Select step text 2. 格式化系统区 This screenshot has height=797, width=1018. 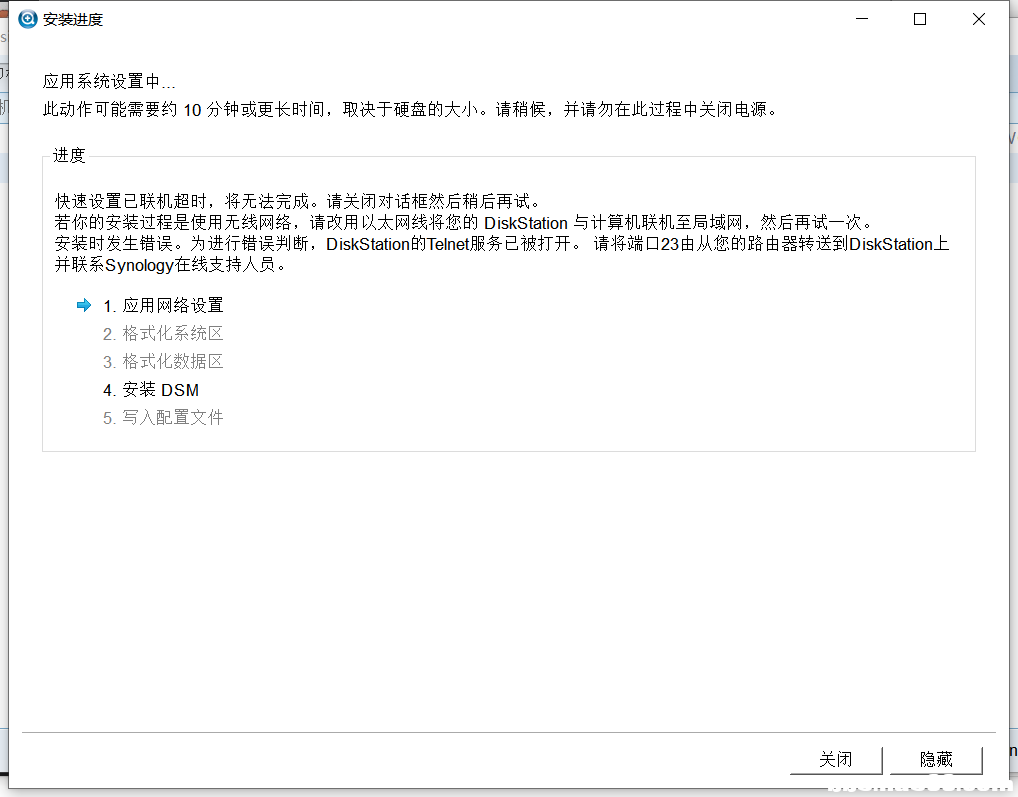[163, 334]
